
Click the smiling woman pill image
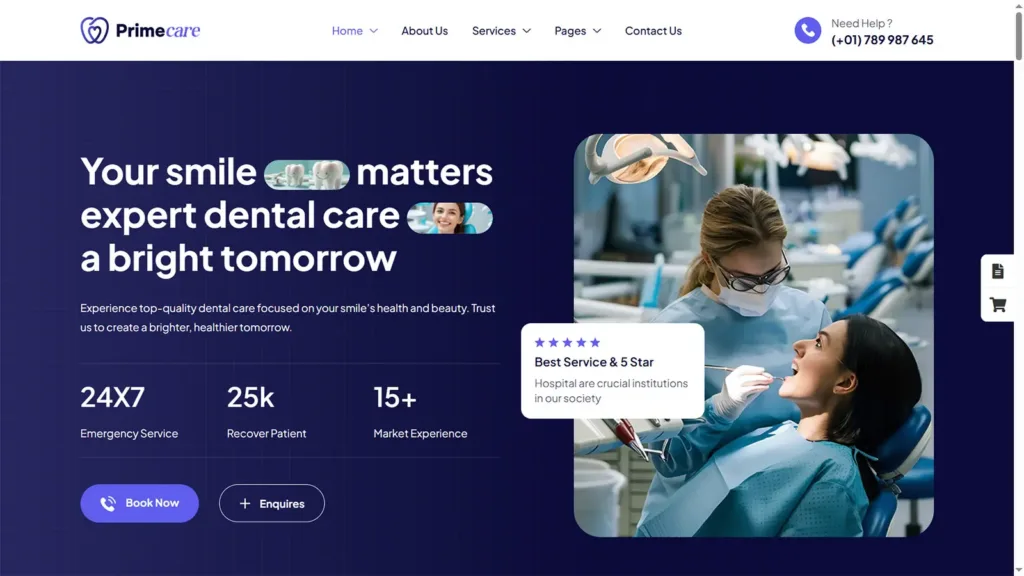pyautogui.click(x=450, y=218)
